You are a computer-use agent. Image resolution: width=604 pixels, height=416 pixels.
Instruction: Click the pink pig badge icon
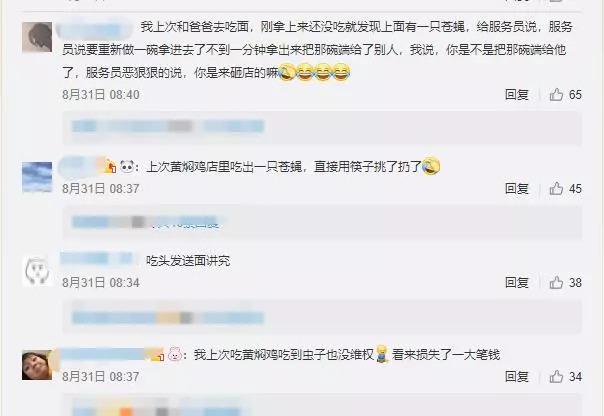[x=175, y=354]
